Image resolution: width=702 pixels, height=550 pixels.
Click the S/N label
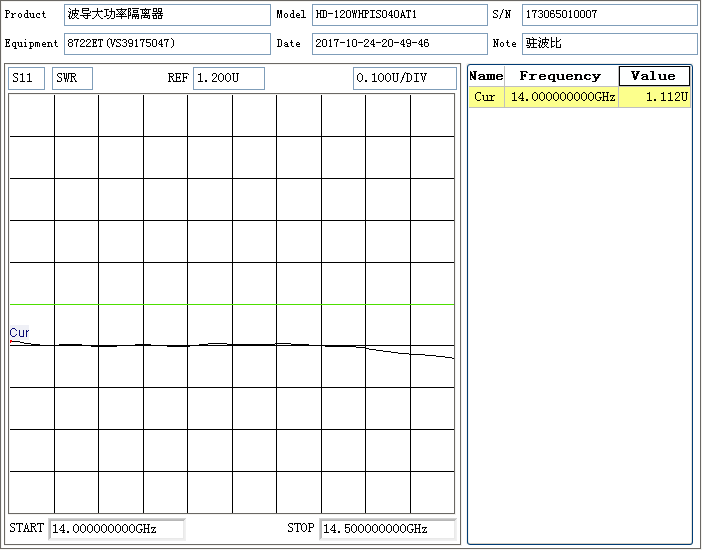tap(501, 14)
